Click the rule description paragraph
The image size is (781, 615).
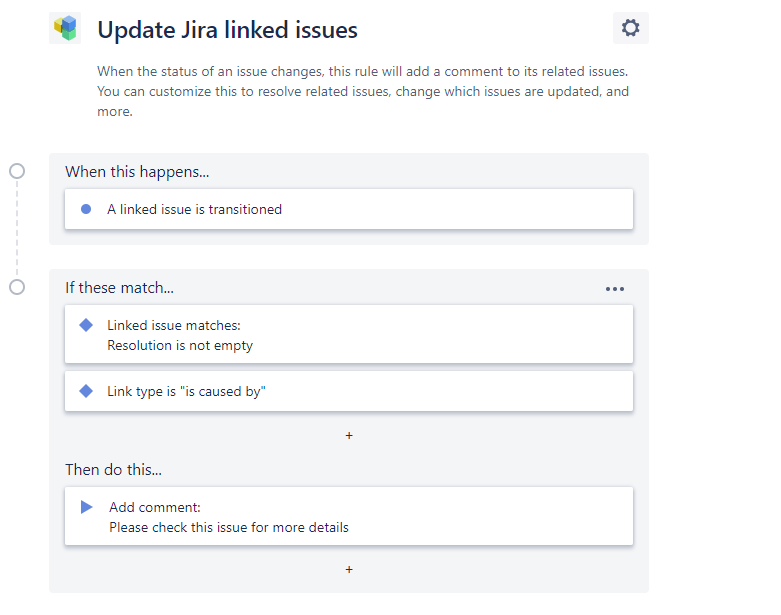(x=363, y=92)
